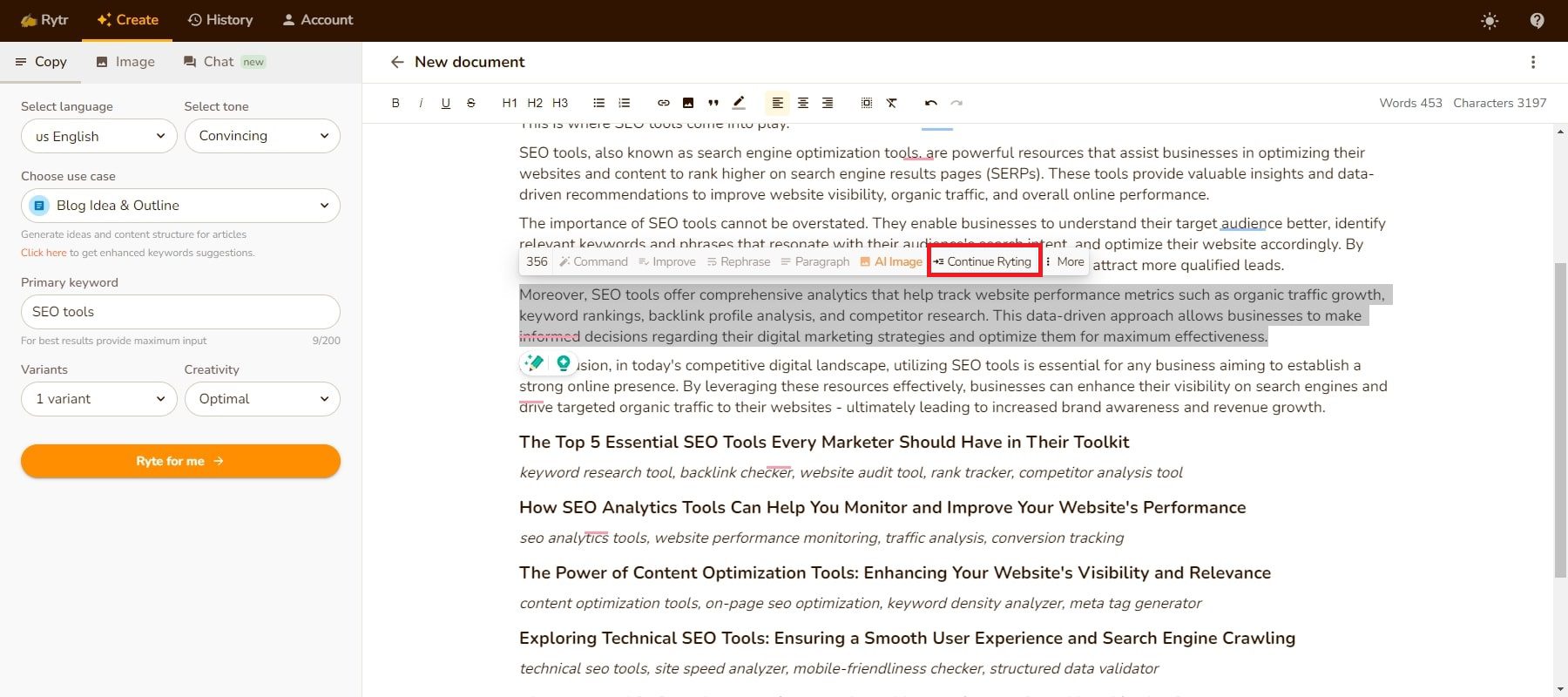This screenshot has height=697, width=1568.
Task: Toggle center text alignment
Action: 802,103
